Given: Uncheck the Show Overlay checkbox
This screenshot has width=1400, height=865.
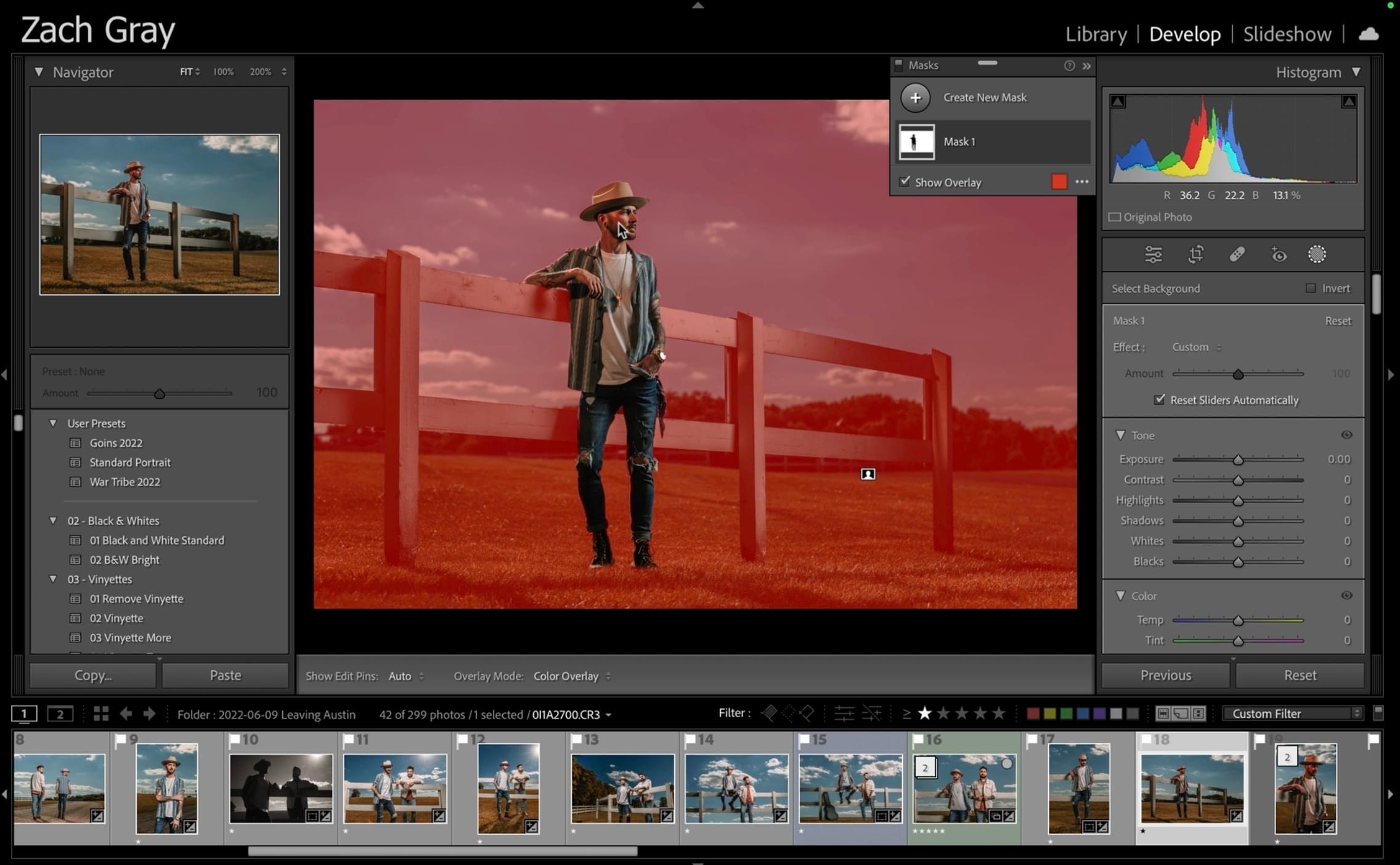Looking at the screenshot, I should (x=905, y=182).
